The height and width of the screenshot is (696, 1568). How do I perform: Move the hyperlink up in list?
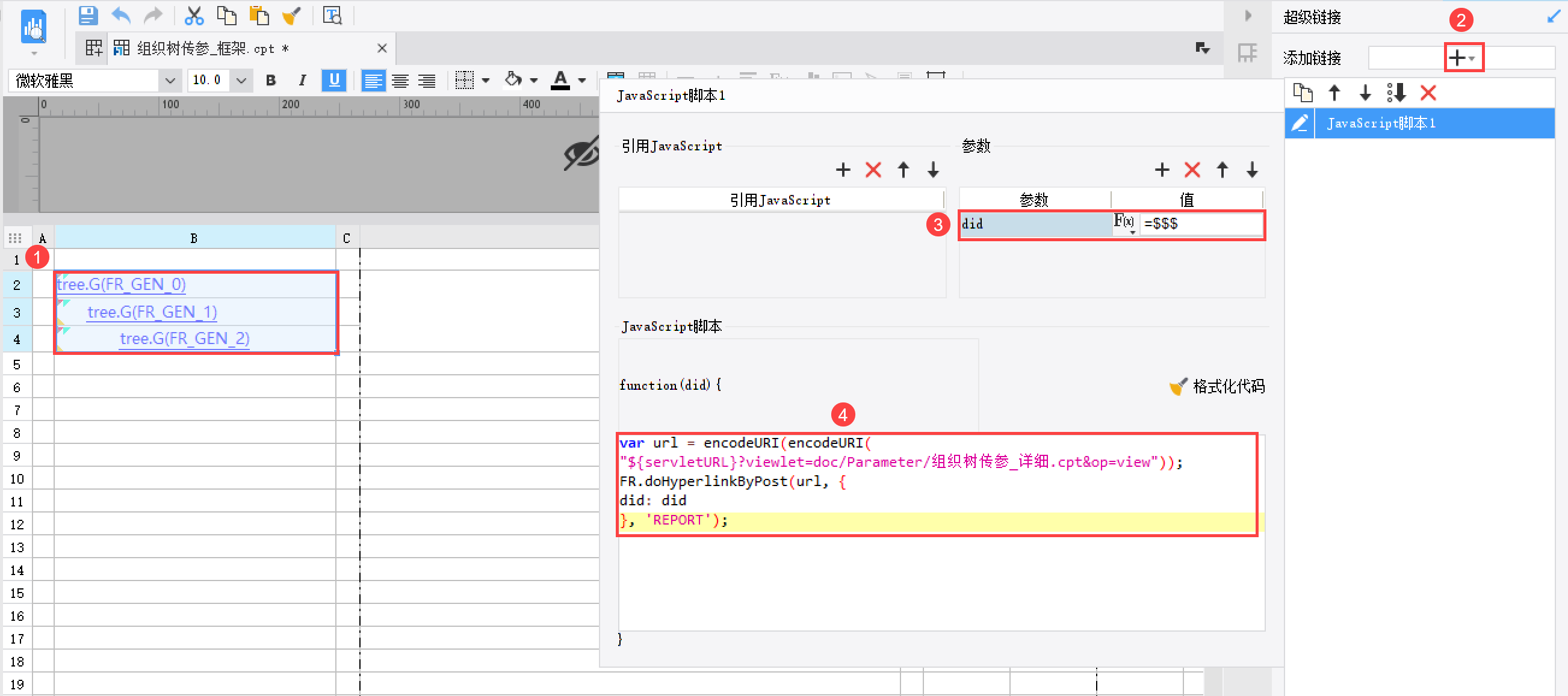[x=1334, y=93]
